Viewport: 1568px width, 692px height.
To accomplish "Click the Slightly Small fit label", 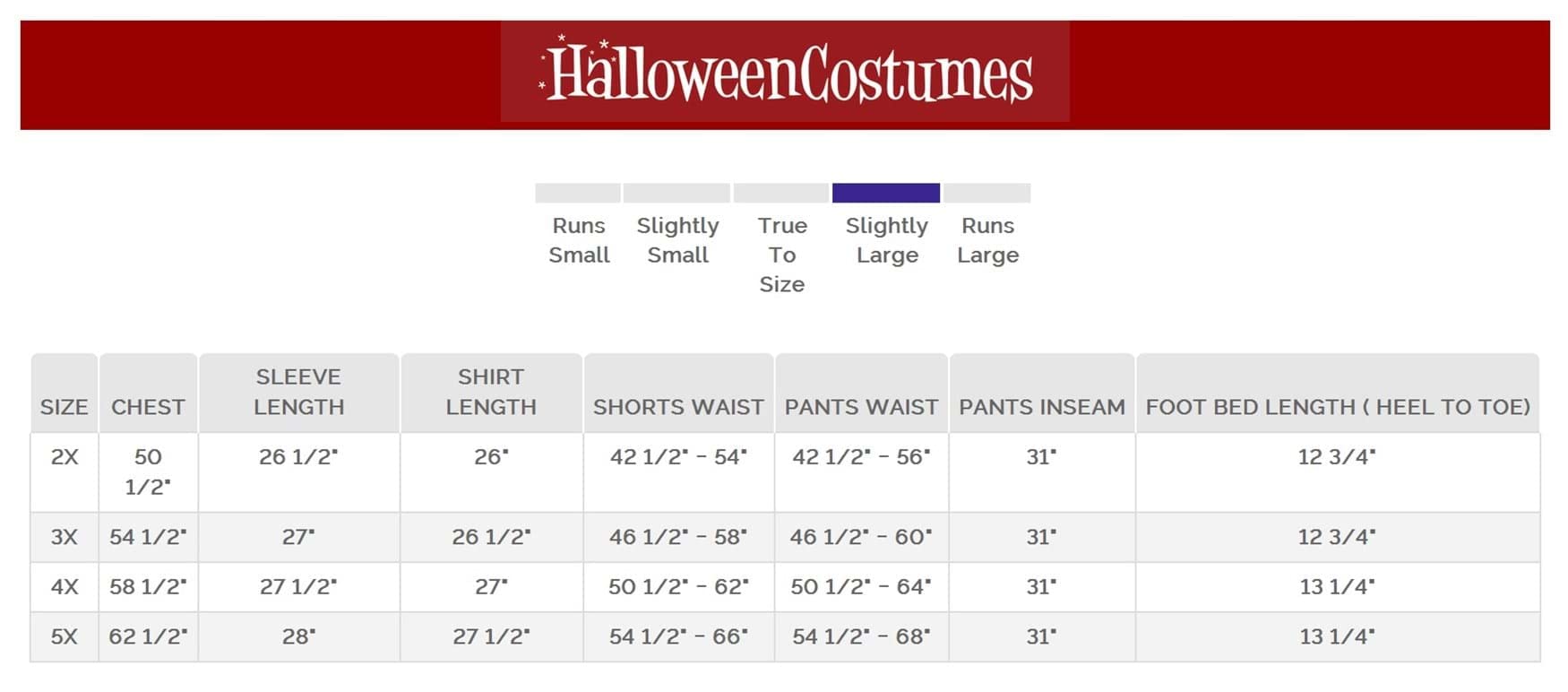I will tap(677, 240).
